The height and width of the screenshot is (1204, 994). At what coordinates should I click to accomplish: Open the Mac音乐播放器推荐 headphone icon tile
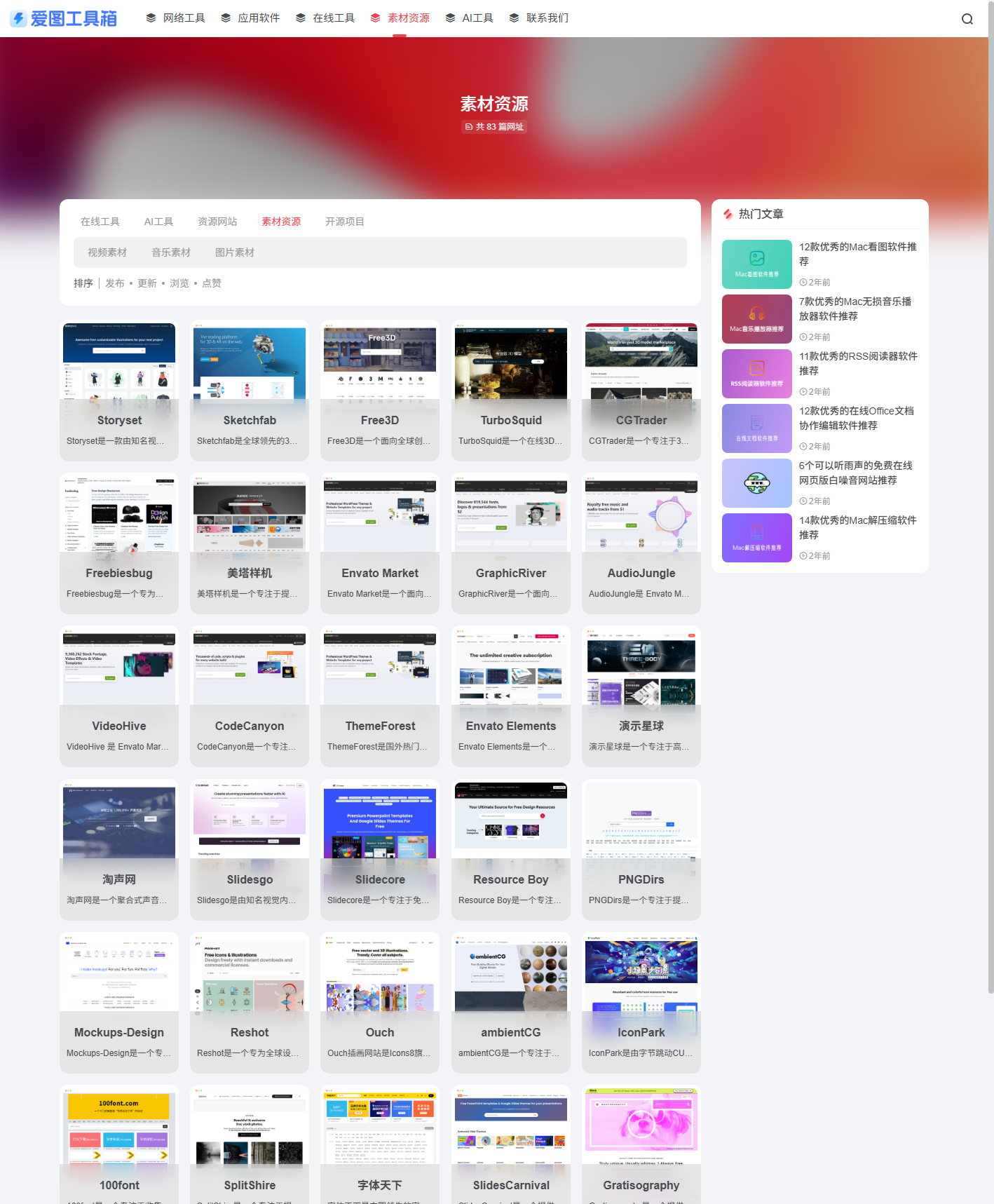[756, 319]
